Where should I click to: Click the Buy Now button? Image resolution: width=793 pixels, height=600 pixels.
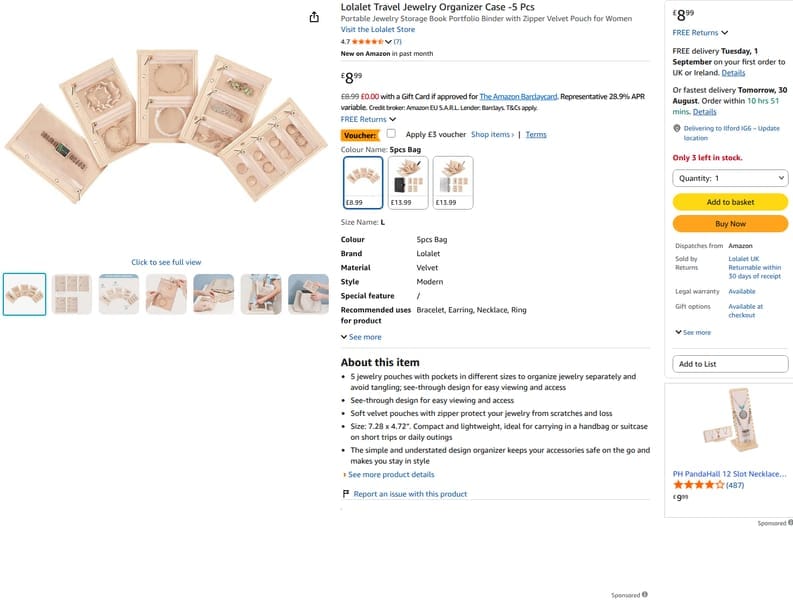coord(730,224)
